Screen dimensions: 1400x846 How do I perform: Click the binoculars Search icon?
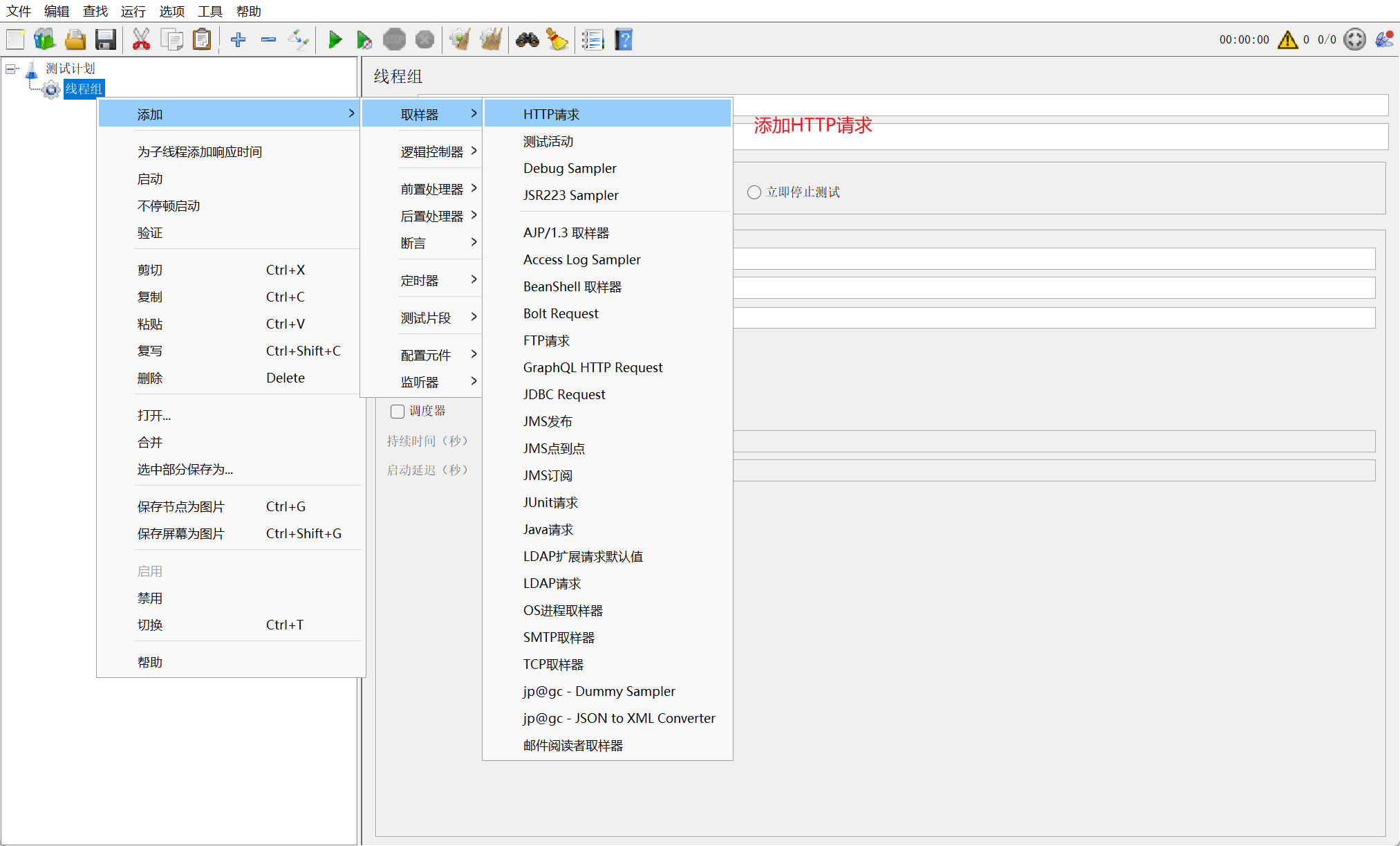(x=527, y=39)
